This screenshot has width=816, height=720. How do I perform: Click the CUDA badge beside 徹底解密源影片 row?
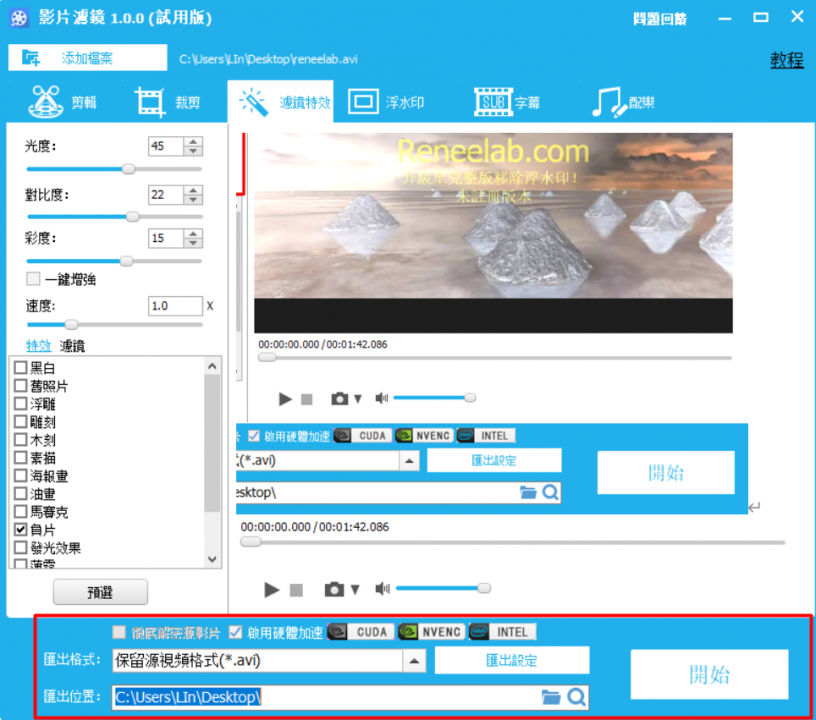(x=361, y=632)
